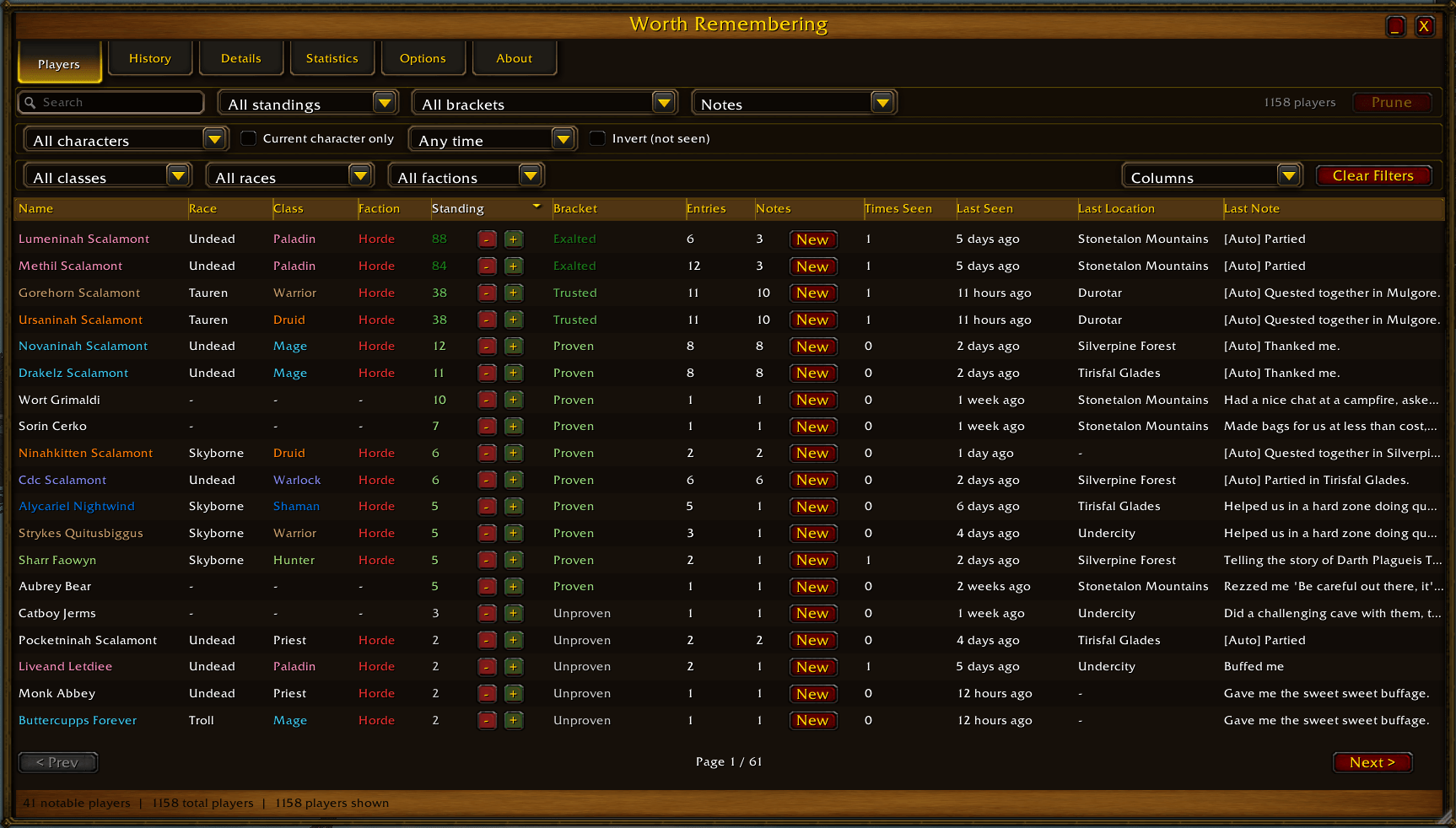
Task: Open the All classes dropdown
Action: [107, 177]
